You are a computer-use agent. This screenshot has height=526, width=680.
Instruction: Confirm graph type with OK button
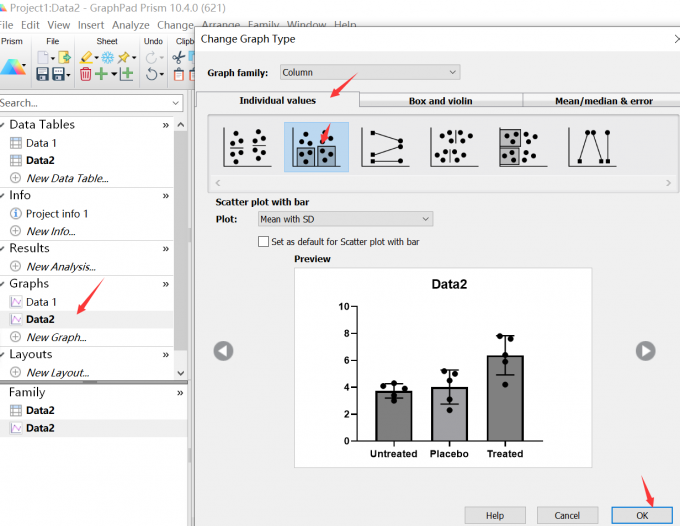pos(642,515)
